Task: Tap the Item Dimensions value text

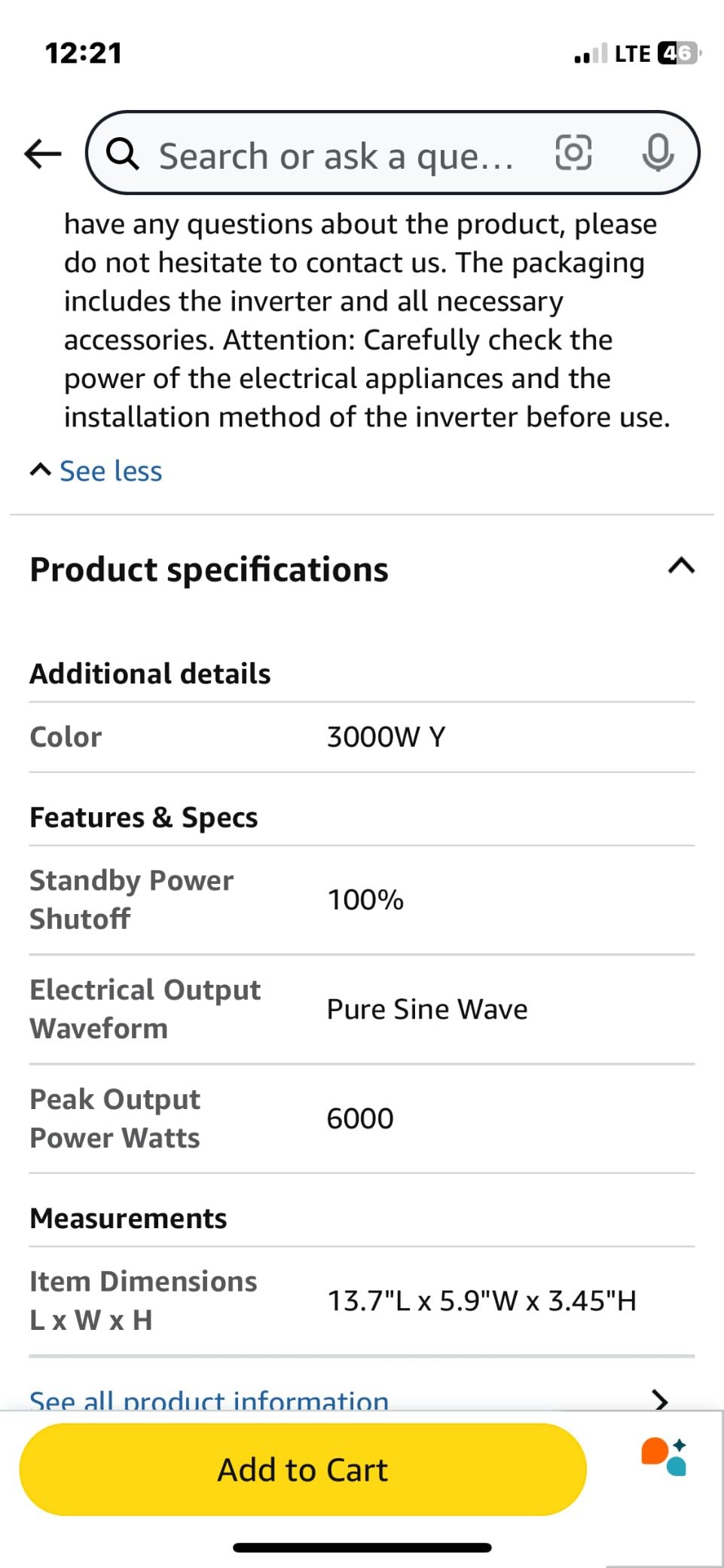Action: [x=481, y=1301]
